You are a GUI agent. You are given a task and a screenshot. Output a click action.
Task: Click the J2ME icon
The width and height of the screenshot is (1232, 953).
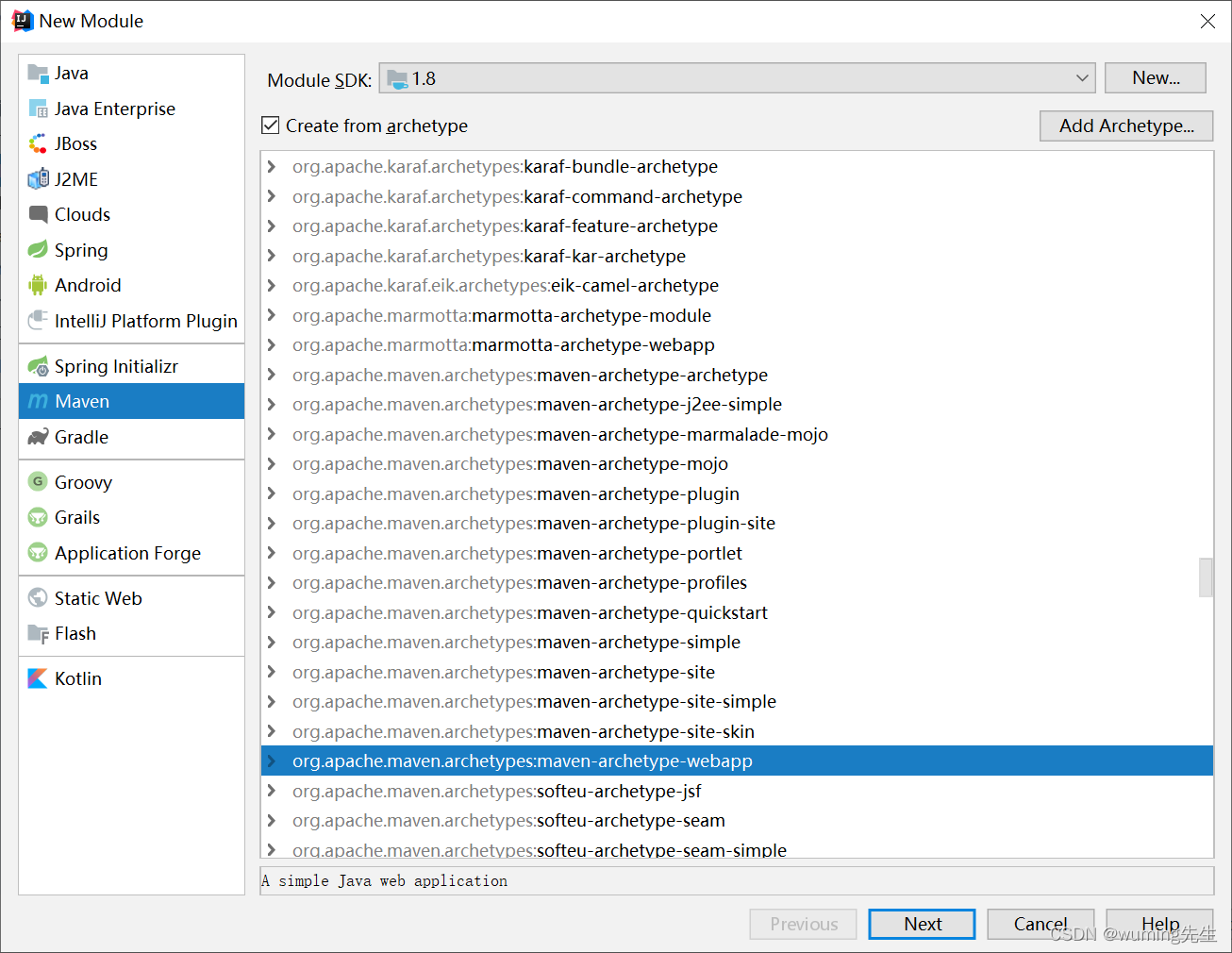38,179
